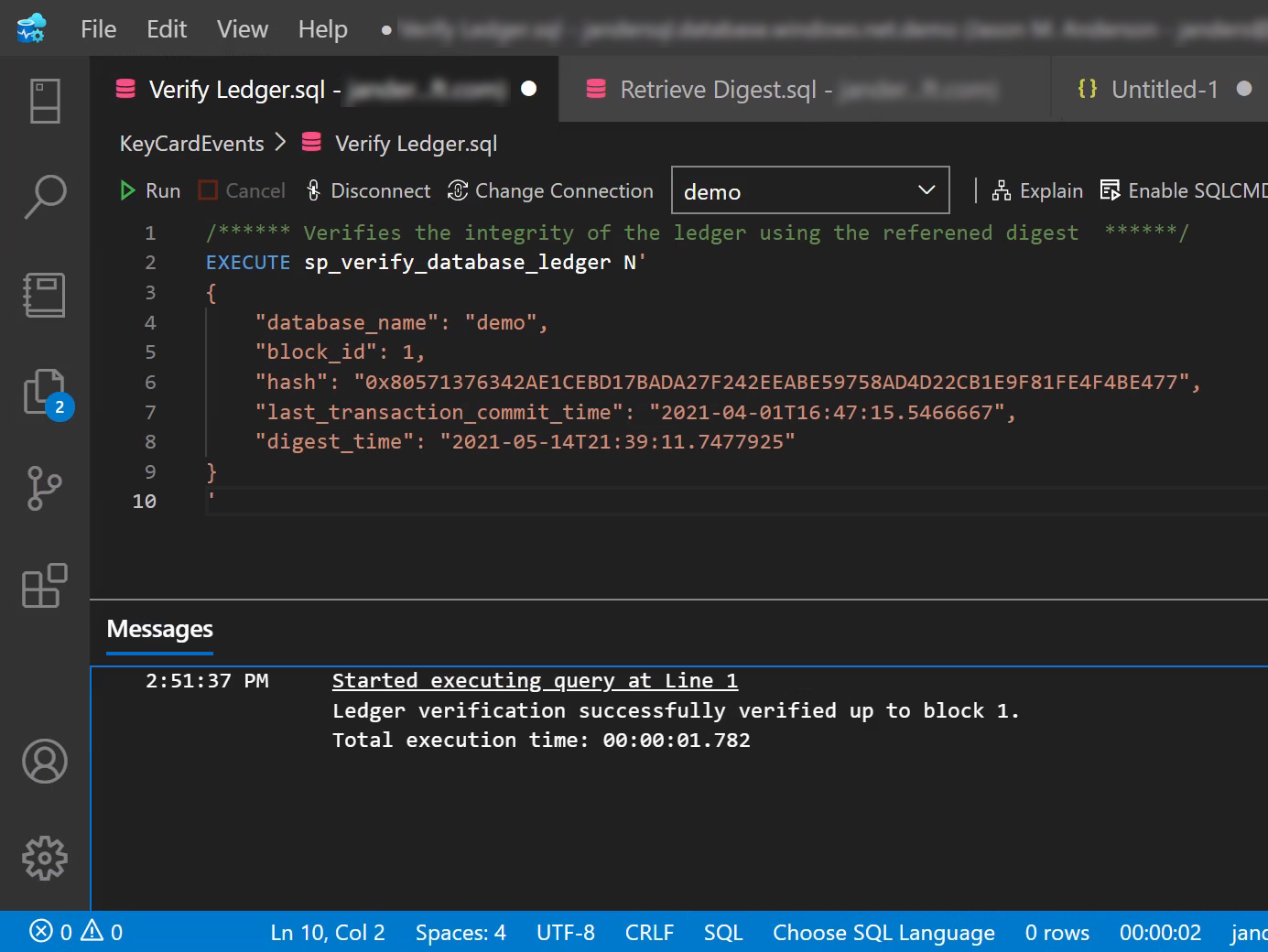
Task: Open the Accounts panel
Action: click(x=42, y=761)
